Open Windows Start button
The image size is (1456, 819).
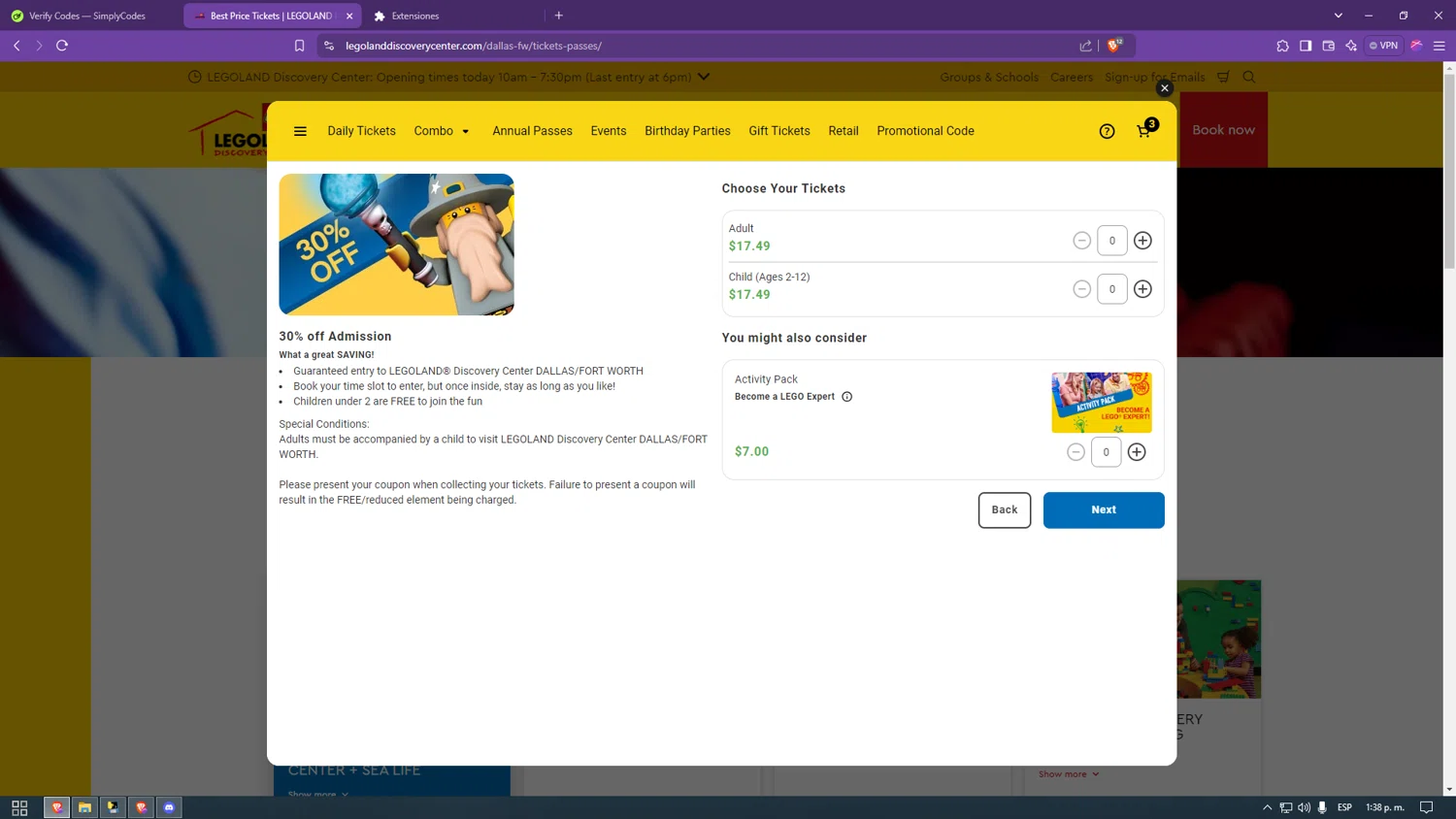click(x=19, y=807)
